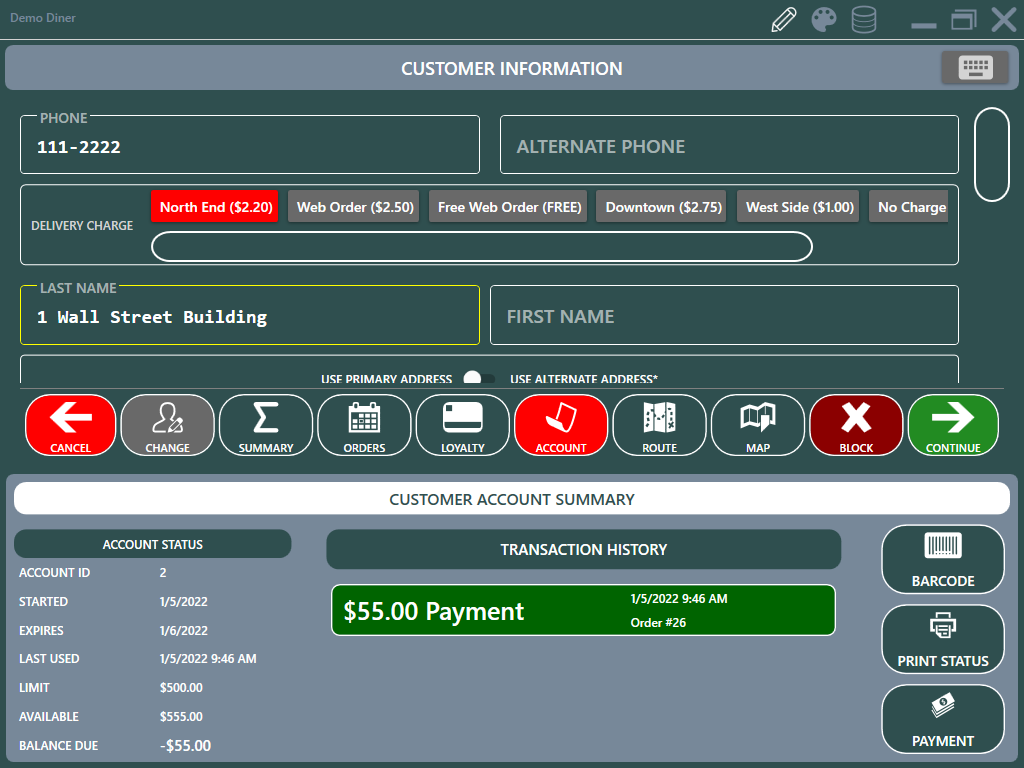
Task: Open the Loyalty card button
Action: click(x=462, y=425)
